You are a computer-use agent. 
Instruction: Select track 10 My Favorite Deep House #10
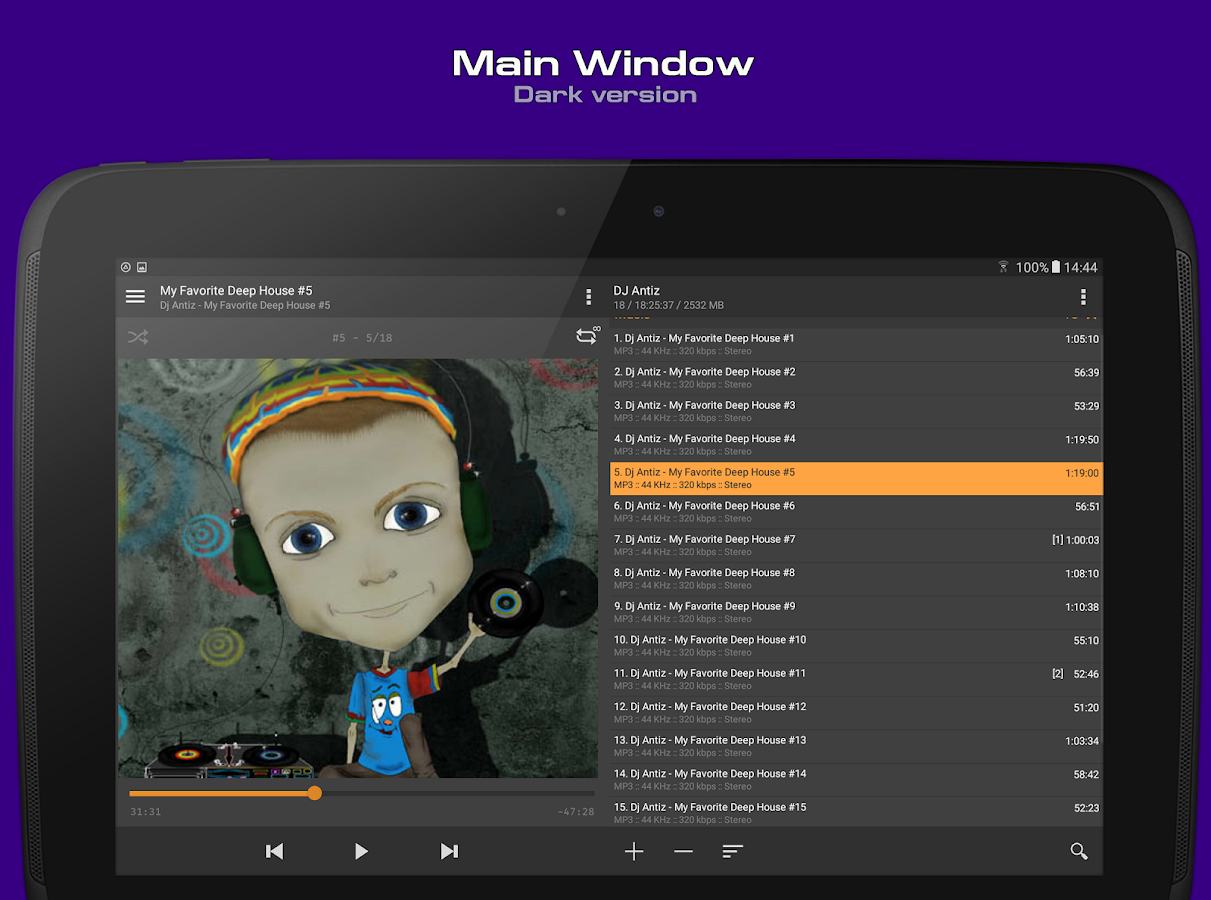tap(856, 646)
